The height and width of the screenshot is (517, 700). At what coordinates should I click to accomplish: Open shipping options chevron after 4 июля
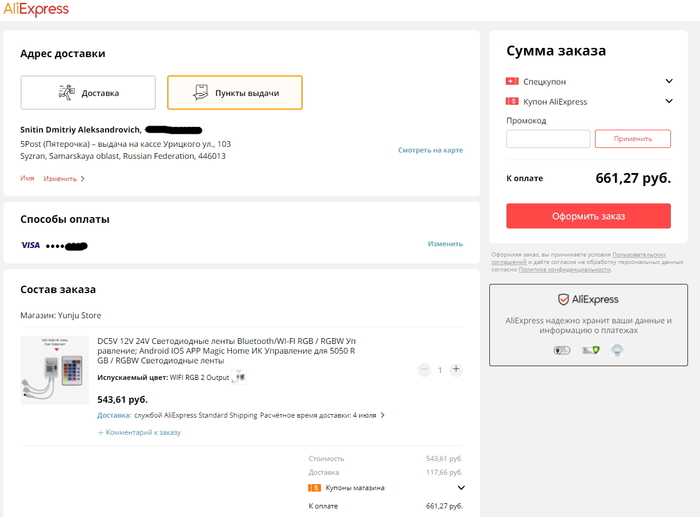382,415
